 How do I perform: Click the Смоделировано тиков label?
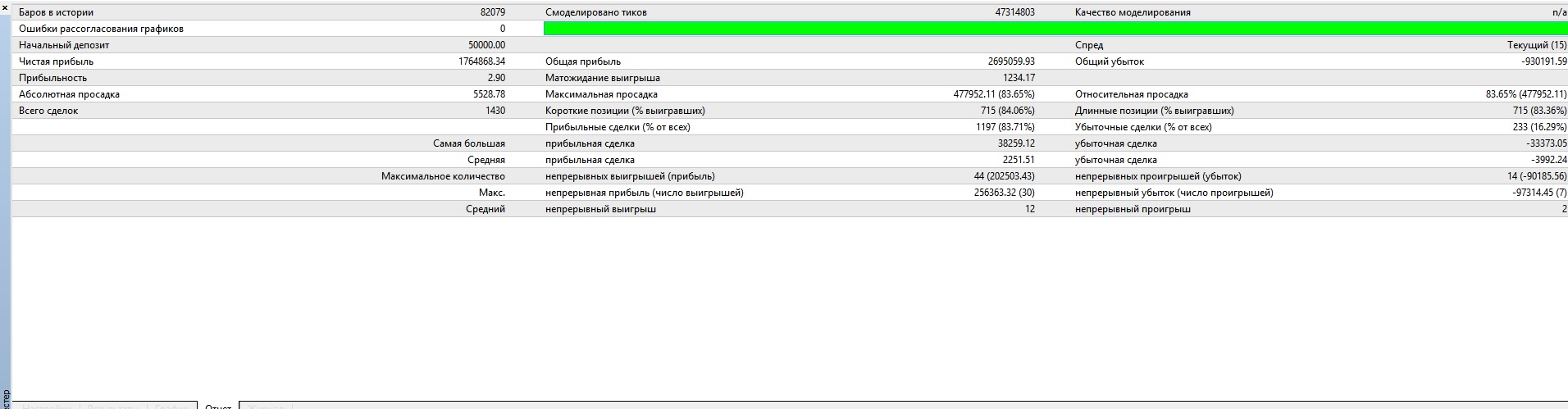[x=596, y=12]
